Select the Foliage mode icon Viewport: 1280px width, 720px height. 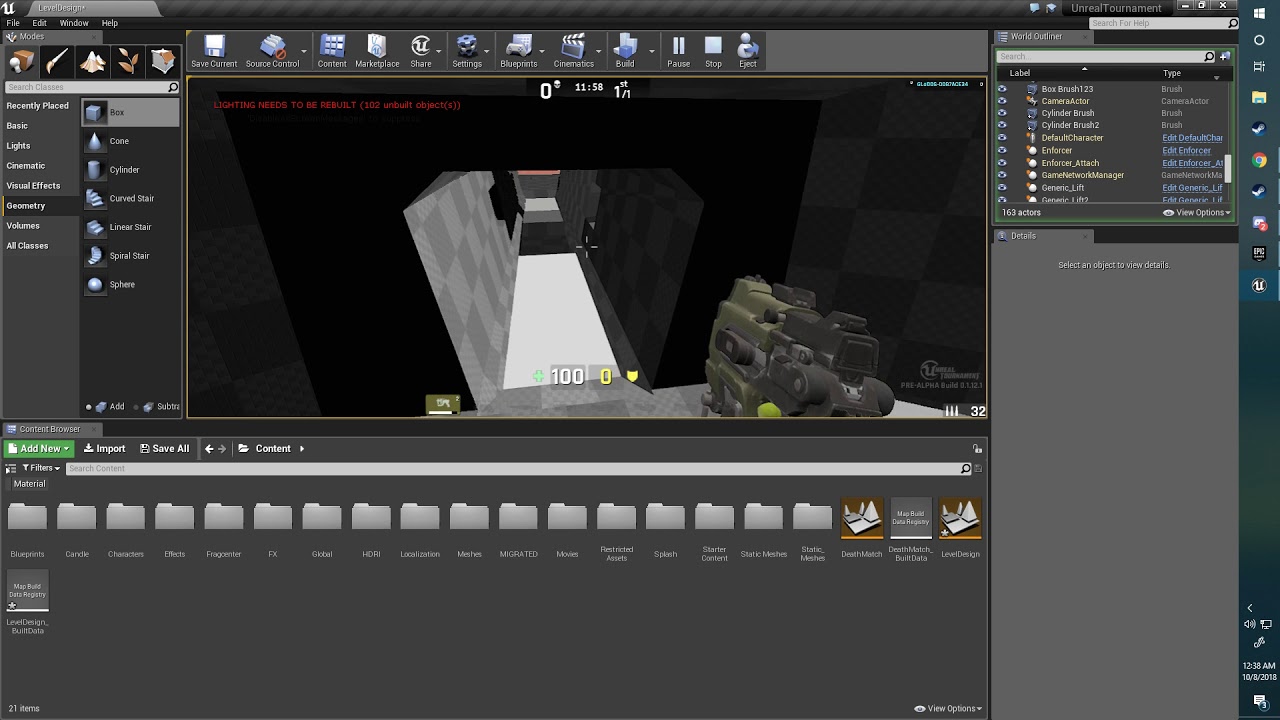point(128,62)
